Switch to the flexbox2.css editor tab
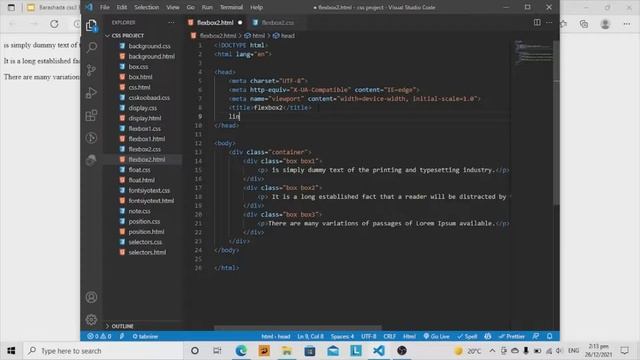 click(x=278, y=22)
